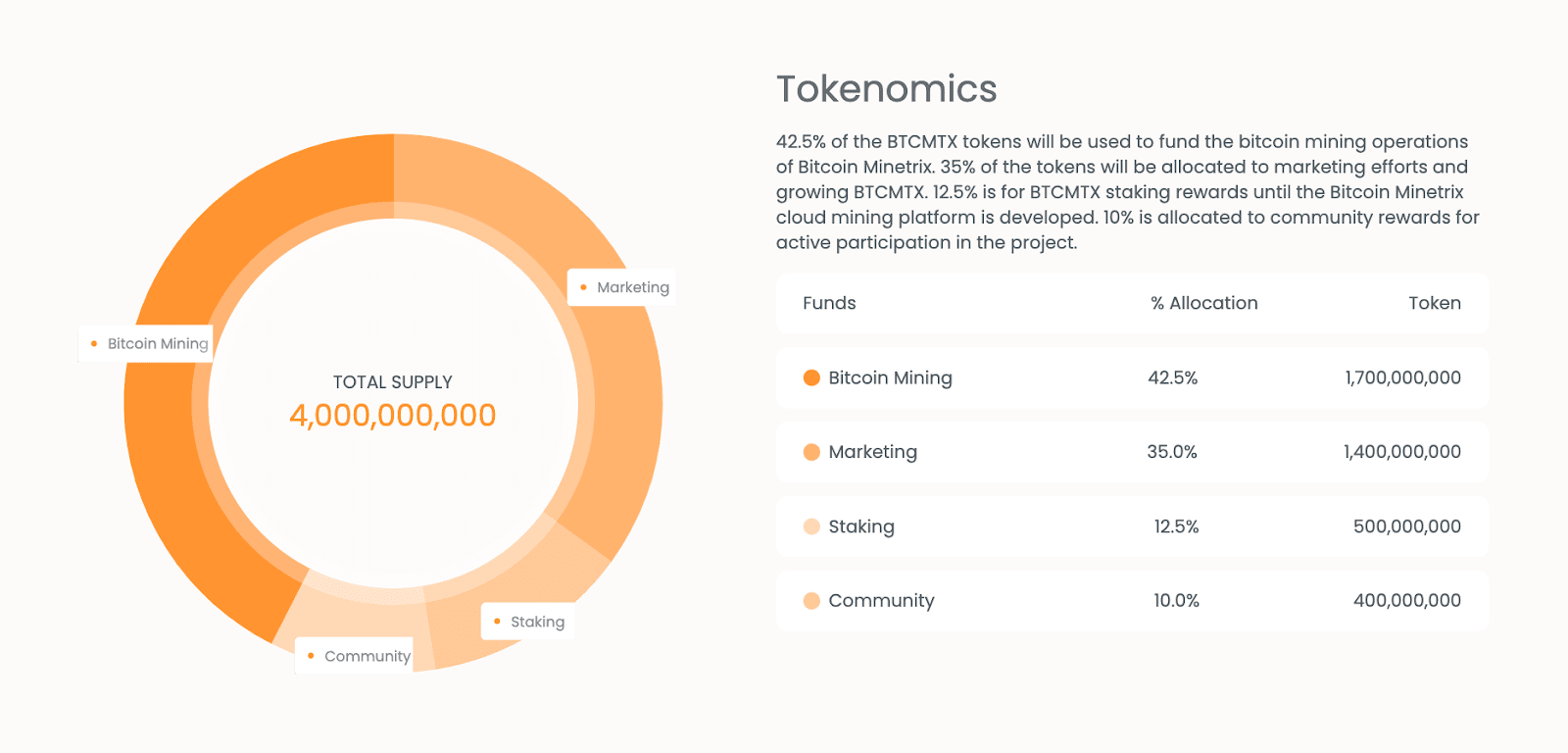This screenshot has height=753, width=1568.
Task: Click the Staking pale legend dot
Action: pyautogui.click(x=811, y=527)
